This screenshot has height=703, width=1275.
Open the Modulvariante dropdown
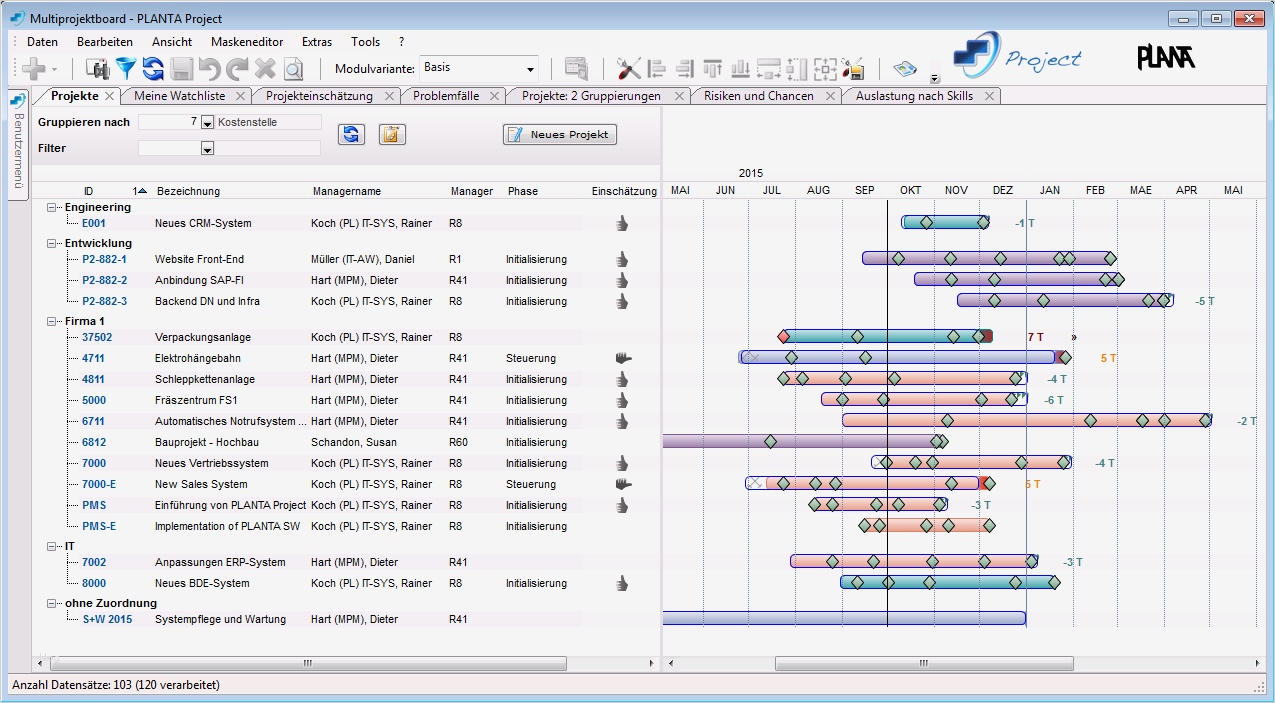point(529,69)
